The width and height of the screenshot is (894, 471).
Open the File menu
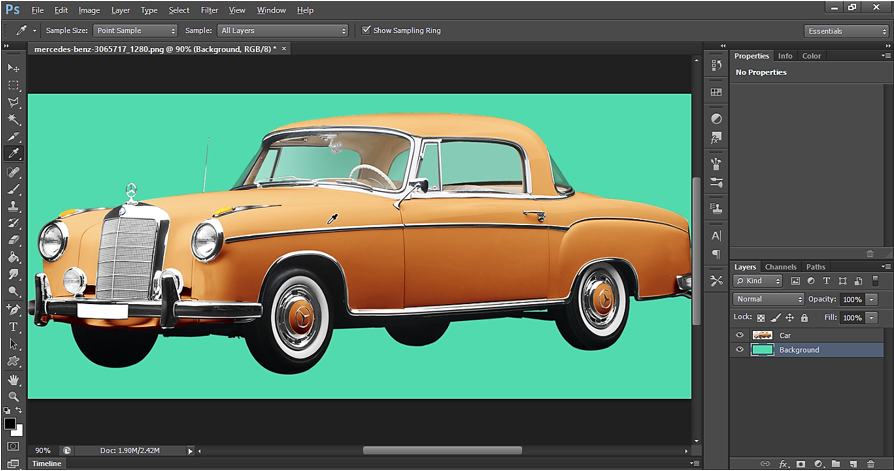[x=37, y=10]
